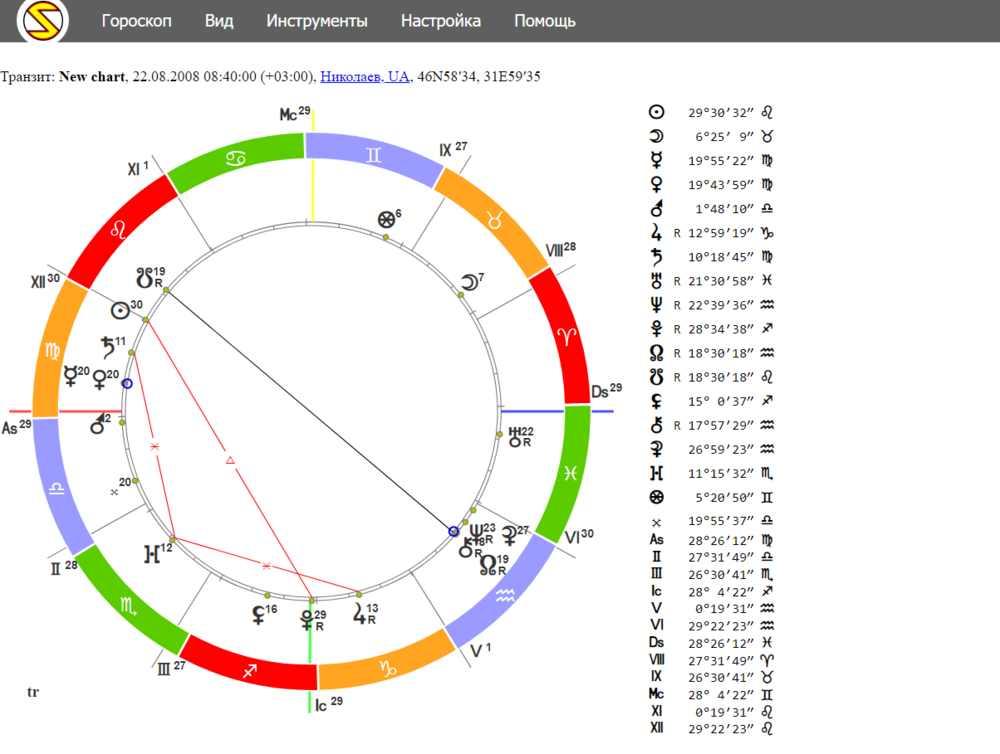Click the Aries sign segment on zodiac ring
This screenshot has height=754, width=1000.
coord(565,337)
